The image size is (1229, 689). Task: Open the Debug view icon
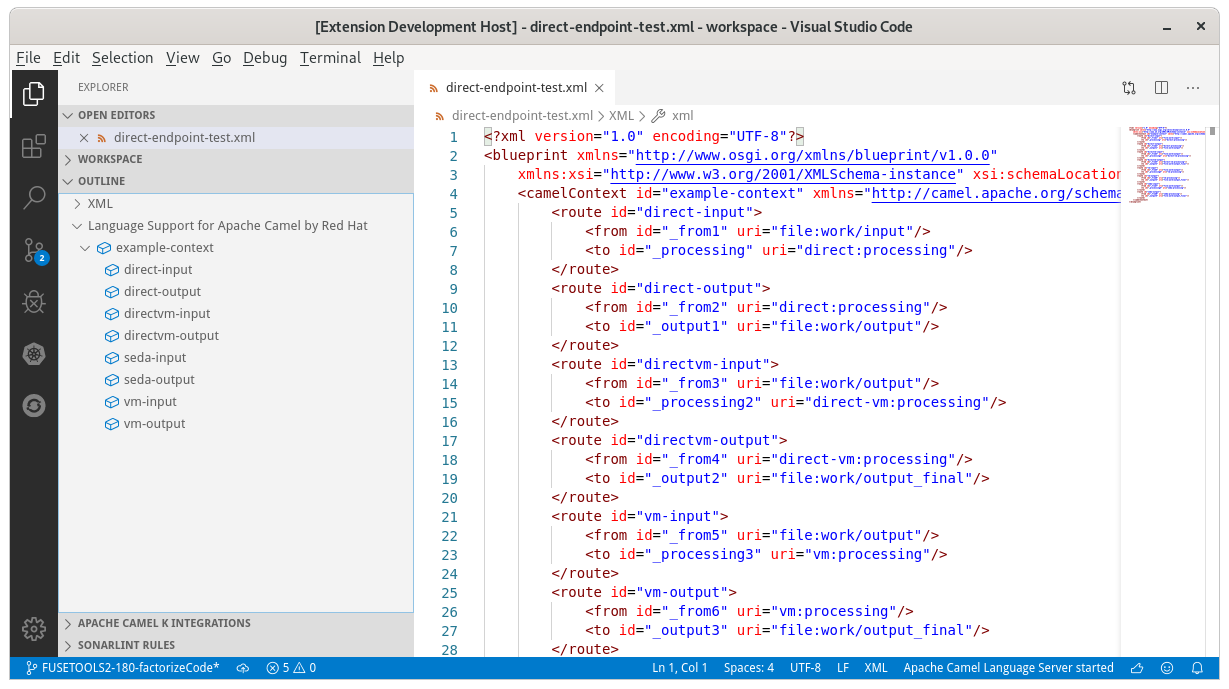point(34,301)
